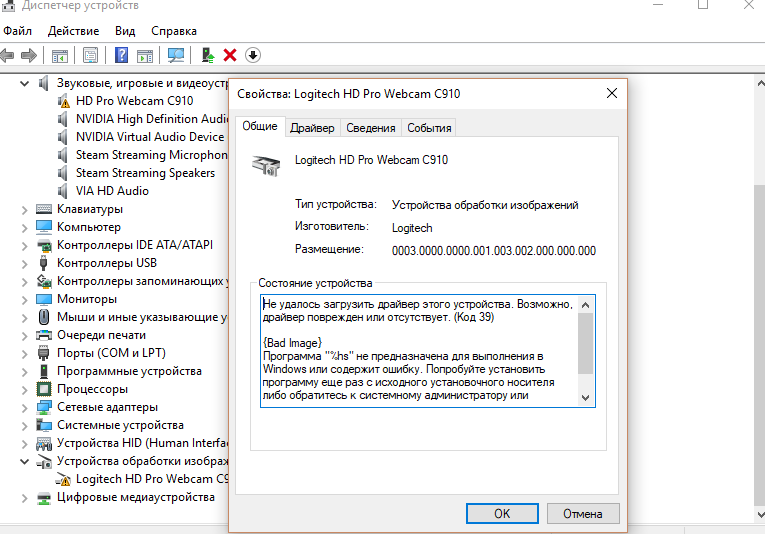
Task: Select Steam Streaming Microphone device
Action: point(152,155)
